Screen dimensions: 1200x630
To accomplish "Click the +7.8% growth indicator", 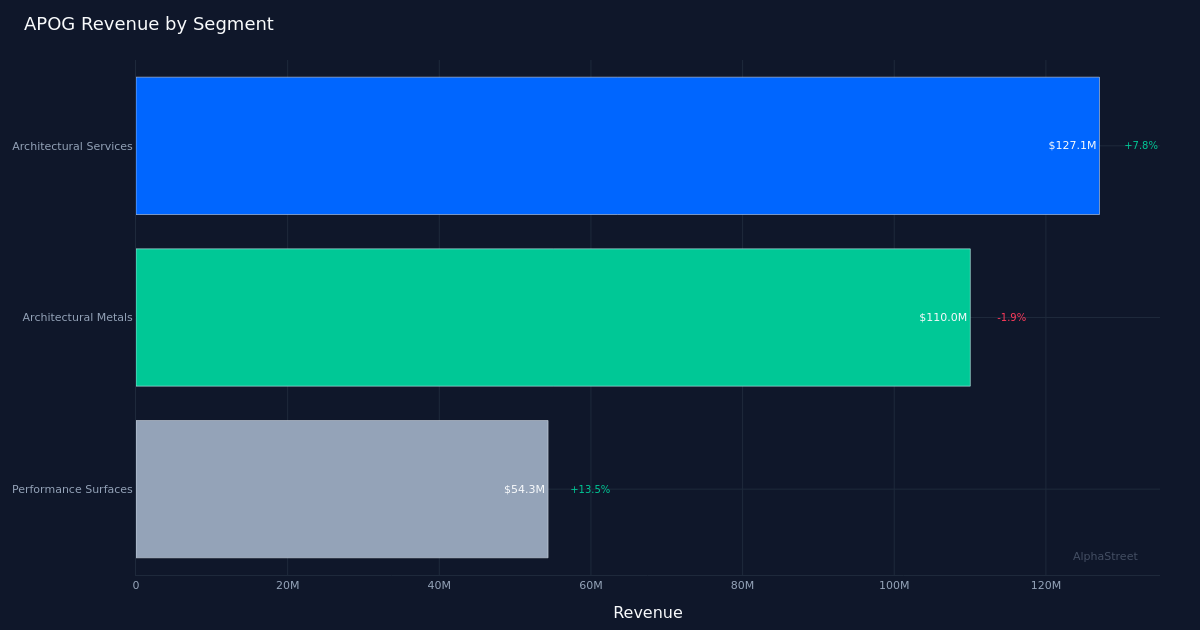I will [x=1141, y=146].
